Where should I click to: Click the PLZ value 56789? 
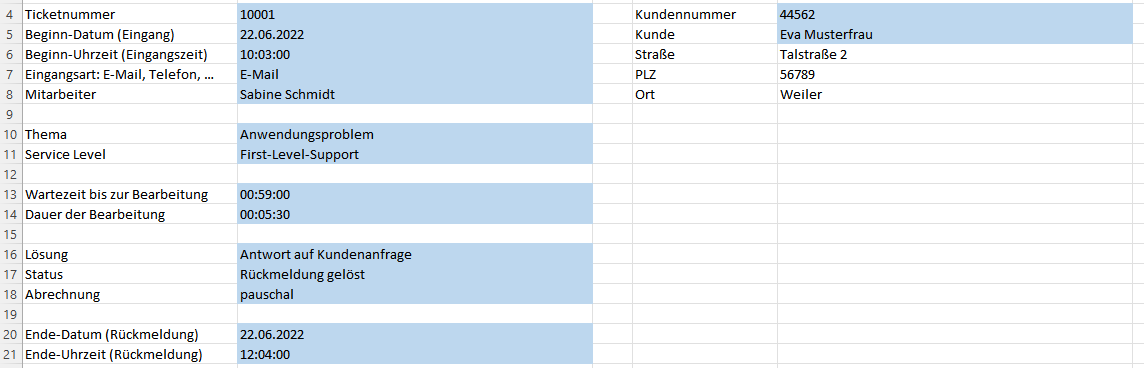pyautogui.click(x=960, y=74)
